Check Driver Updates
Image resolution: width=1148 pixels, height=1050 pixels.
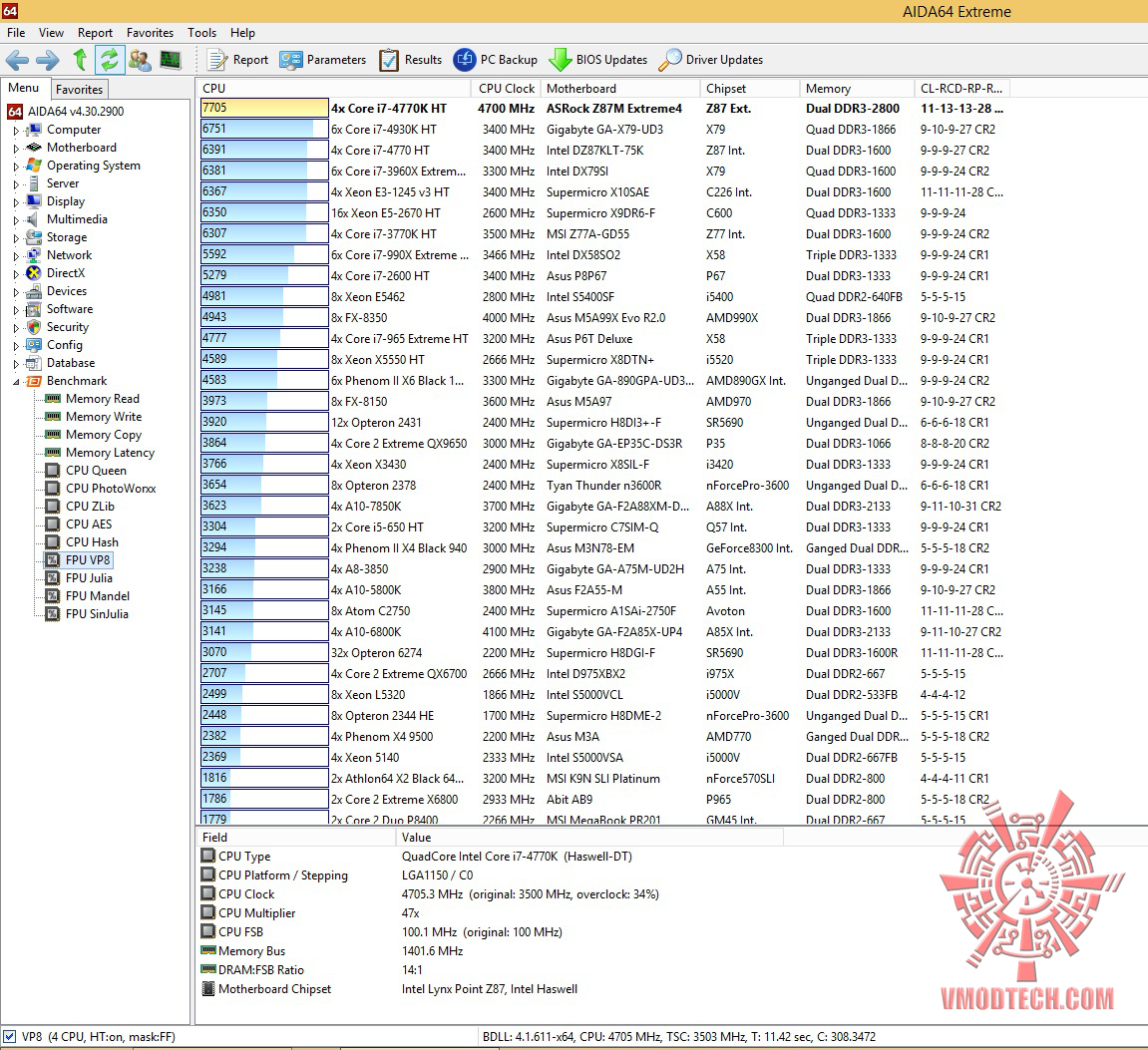711,60
